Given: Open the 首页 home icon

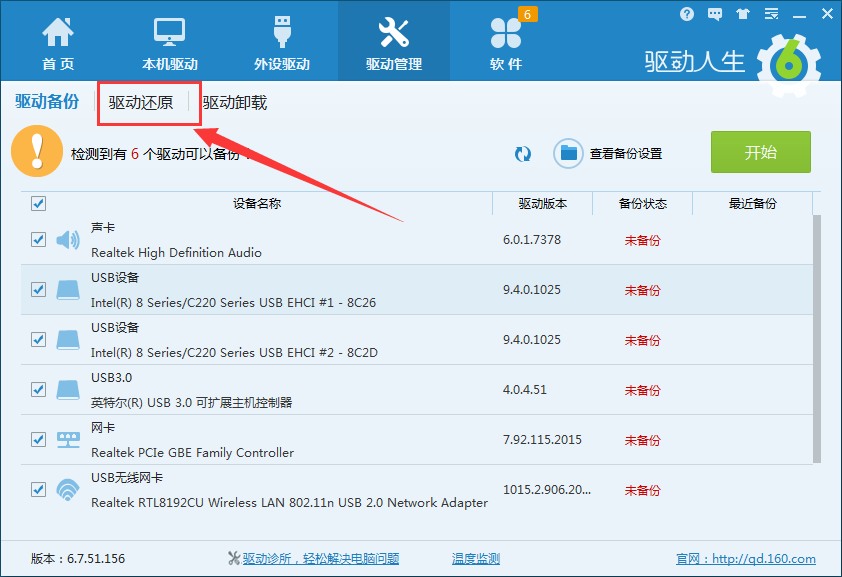Looking at the screenshot, I should pyautogui.click(x=58, y=32).
